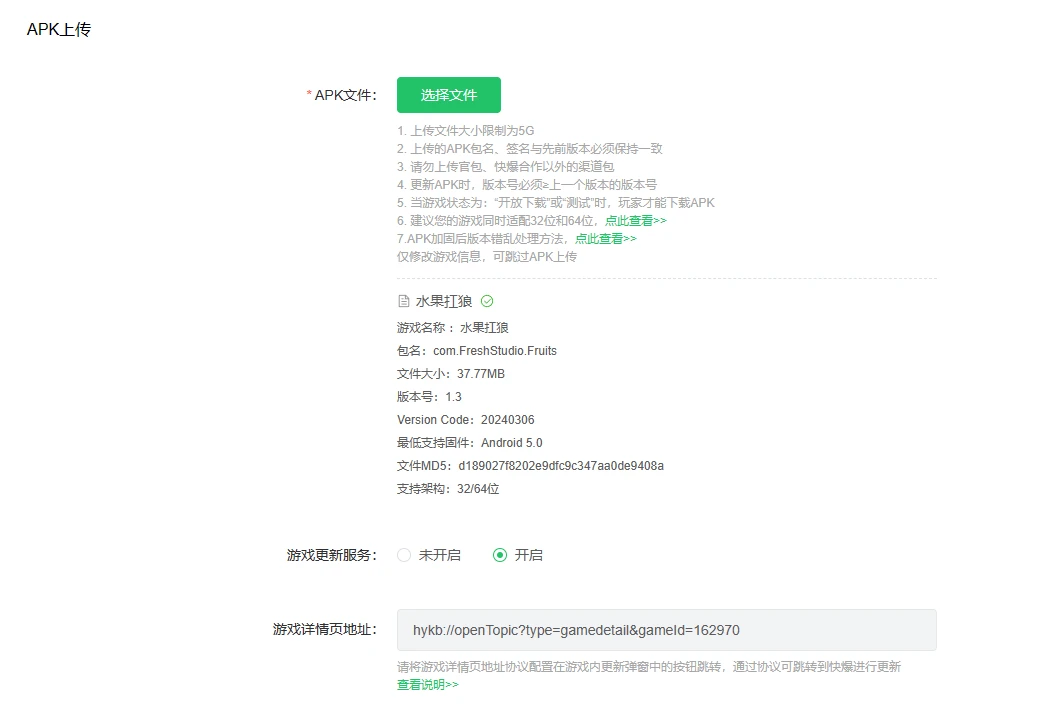Click the 版本号 1.3 line
The image size is (1058, 718).
point(429,397)
